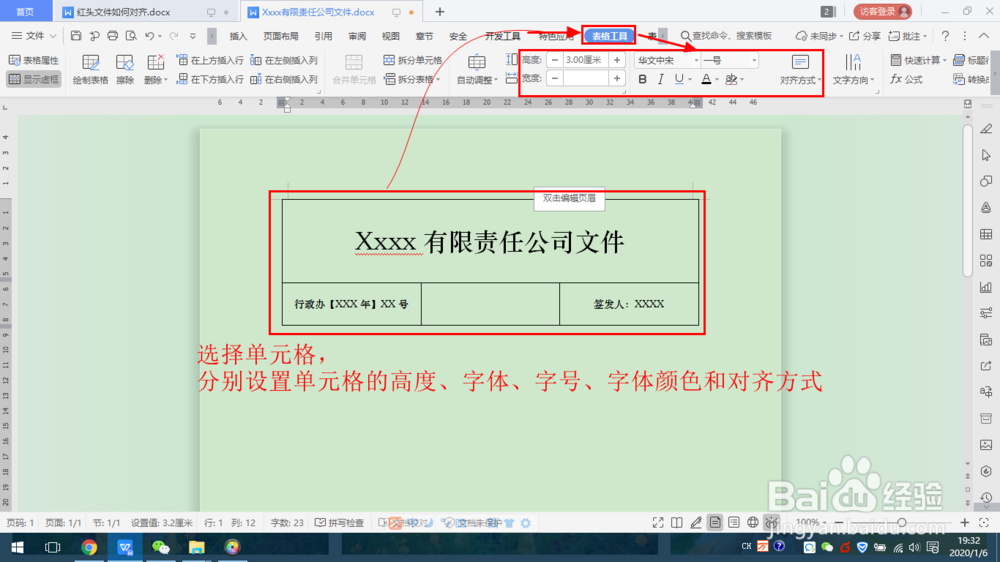Switch to the 页面布局 ribbon tab
This screenshot has height=562, width=1000.
[281, 36]
